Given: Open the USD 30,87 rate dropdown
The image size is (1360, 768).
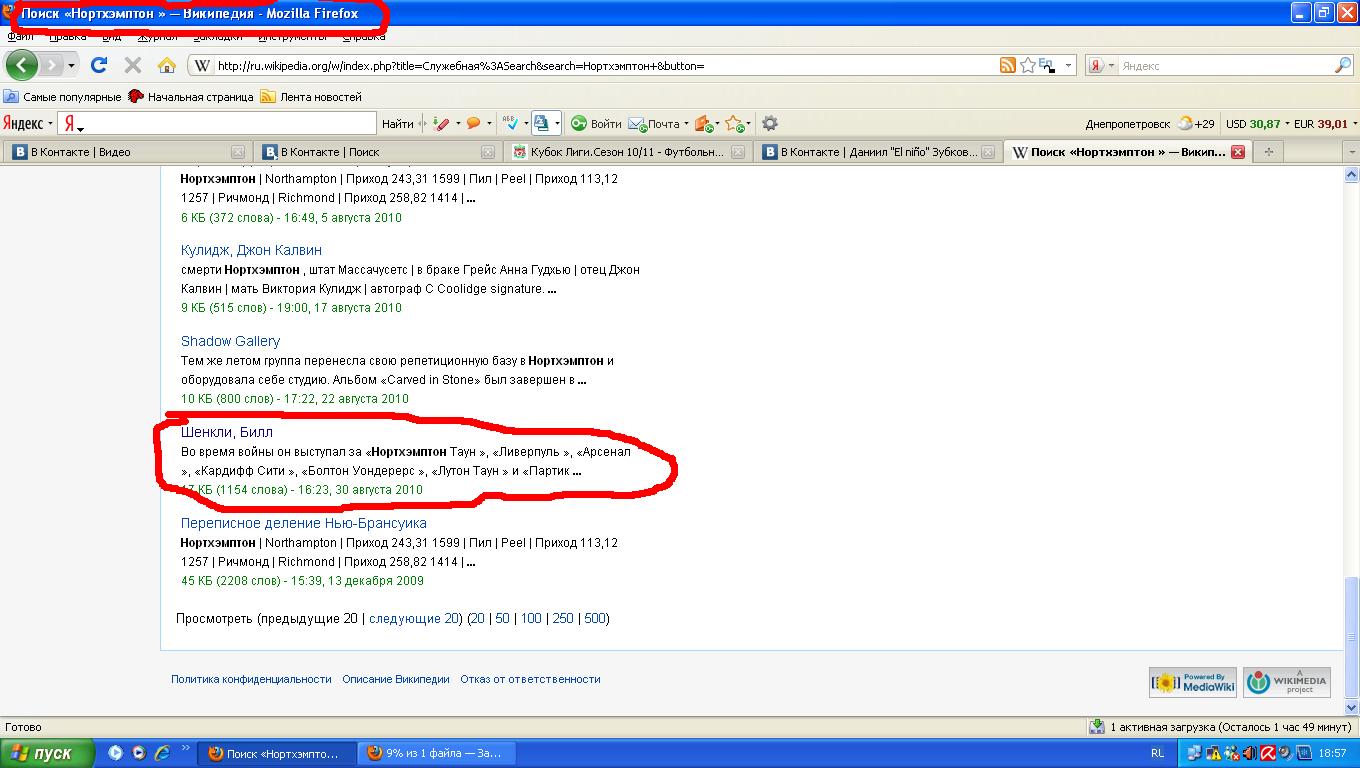Looking at the screenshot, I should pos(1258,124).
